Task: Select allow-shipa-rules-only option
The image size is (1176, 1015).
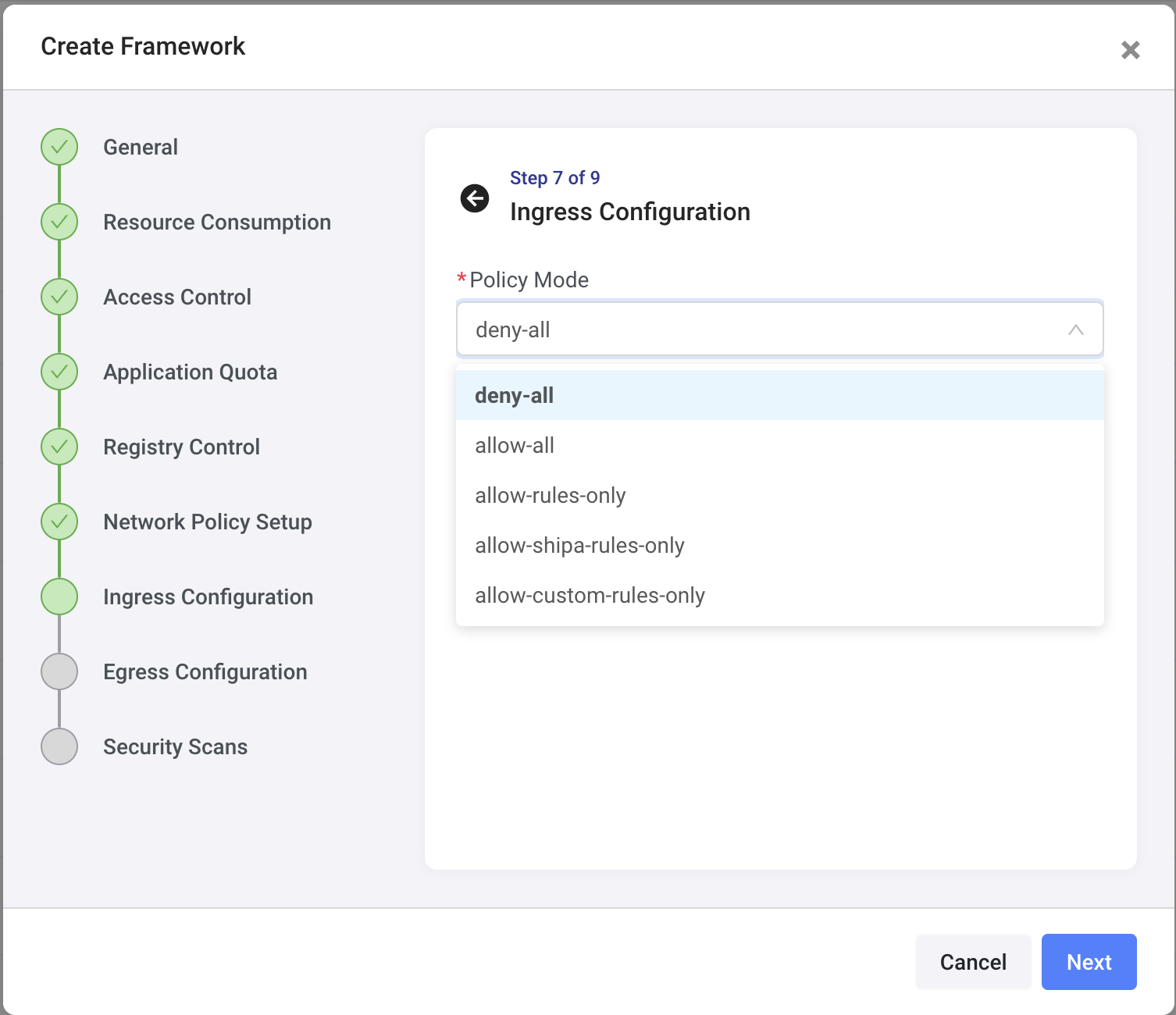Action: [x=579, y=546]
